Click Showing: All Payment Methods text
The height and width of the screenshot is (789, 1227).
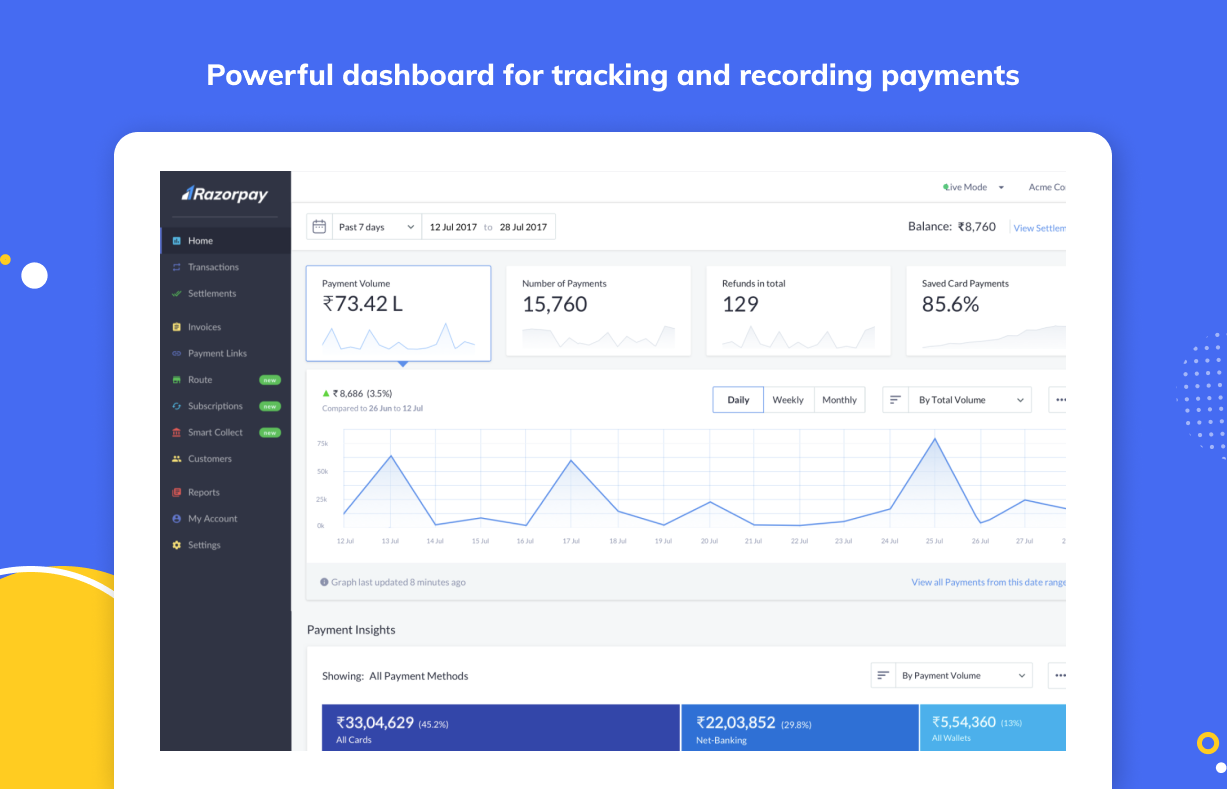[395, 676]
